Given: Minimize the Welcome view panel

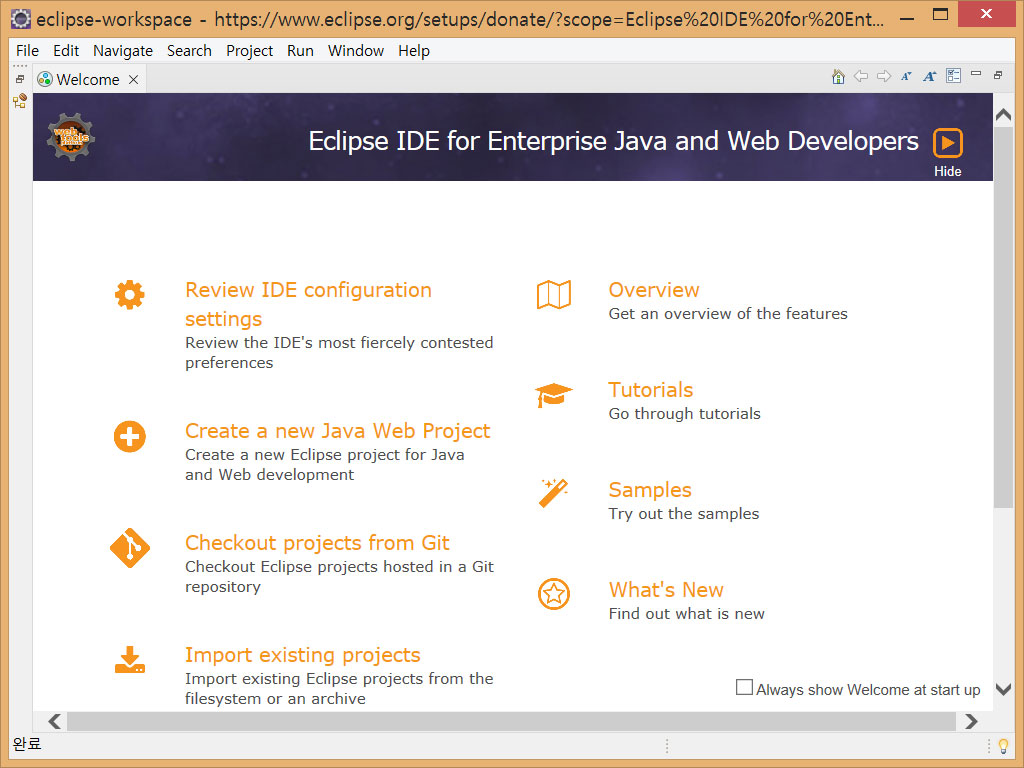Looking at the screenshot, I should tap(976, 74).
